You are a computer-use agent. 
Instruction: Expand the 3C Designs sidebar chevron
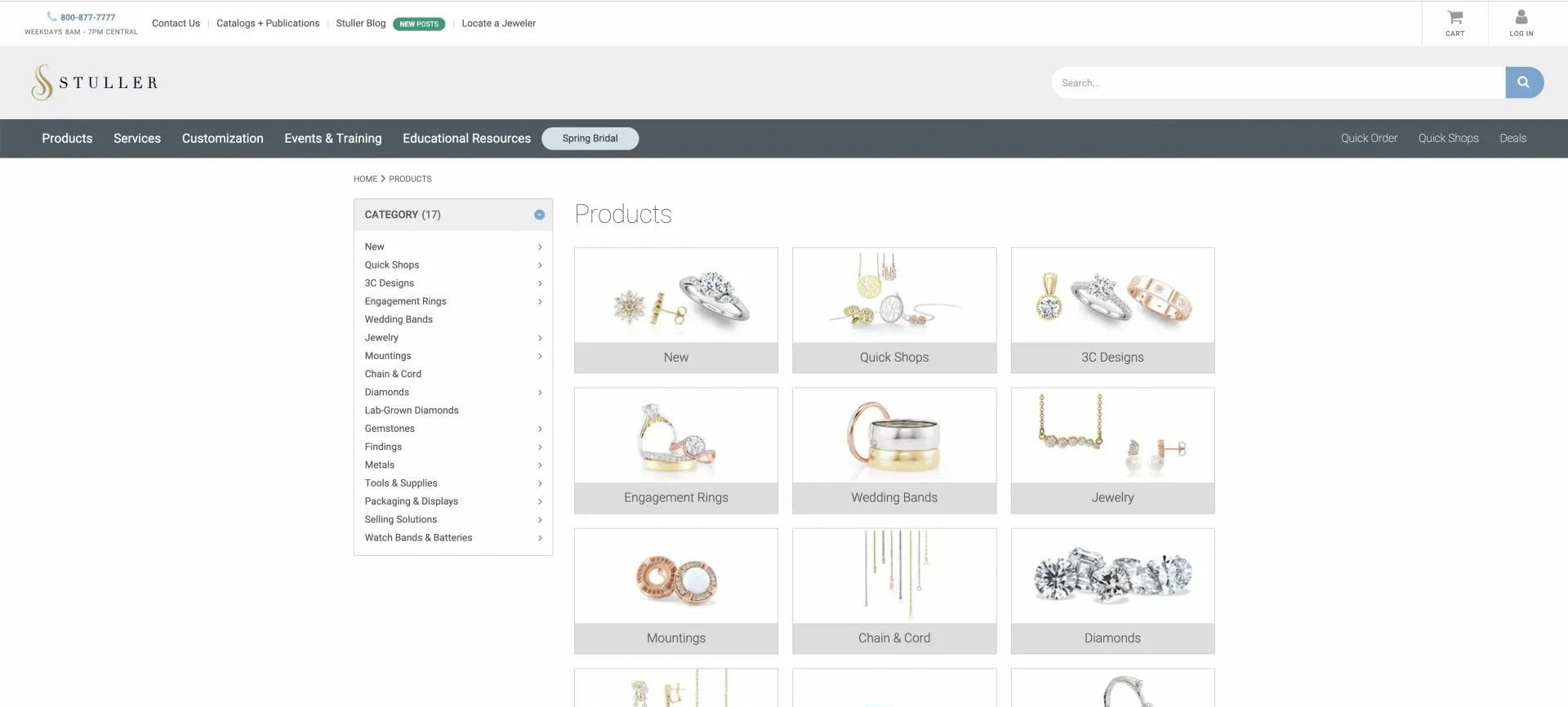click(540, 283)
